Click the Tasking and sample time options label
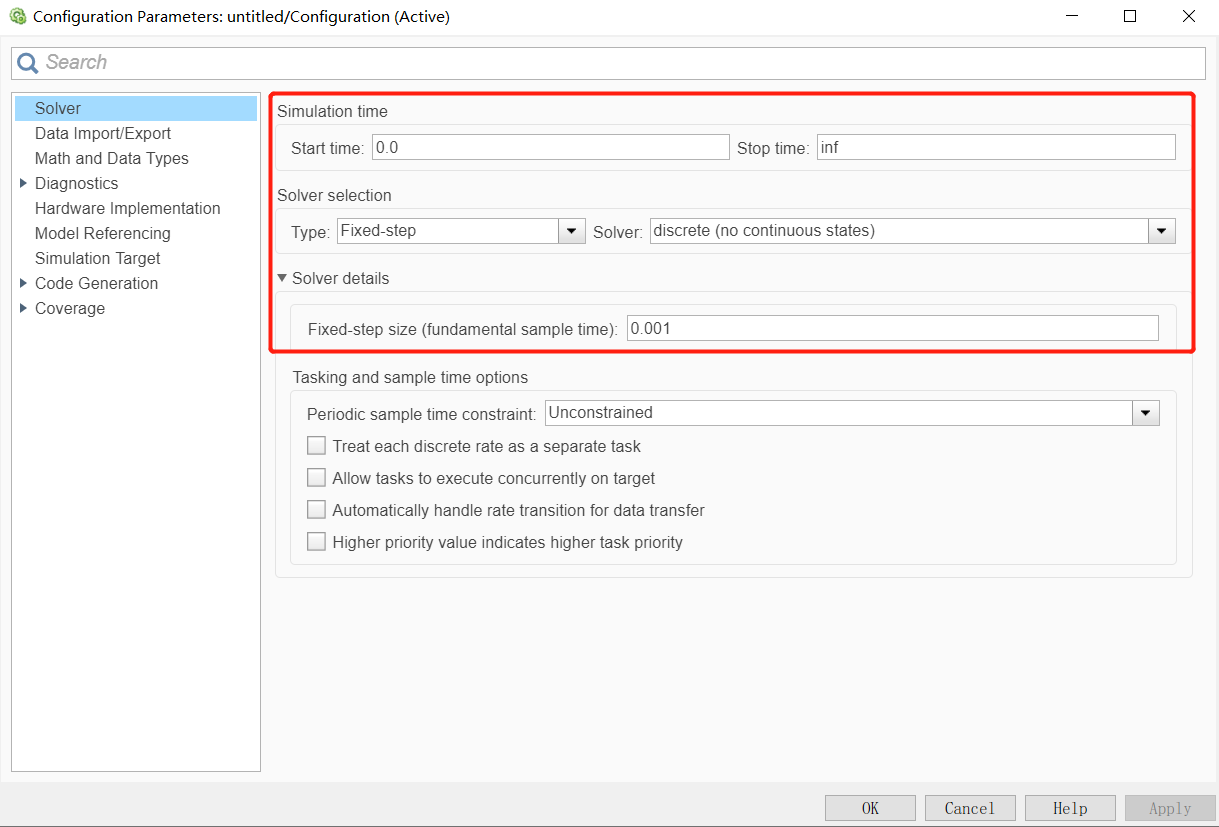This screenshot has width=1219, height=827. tap(410, 377)
